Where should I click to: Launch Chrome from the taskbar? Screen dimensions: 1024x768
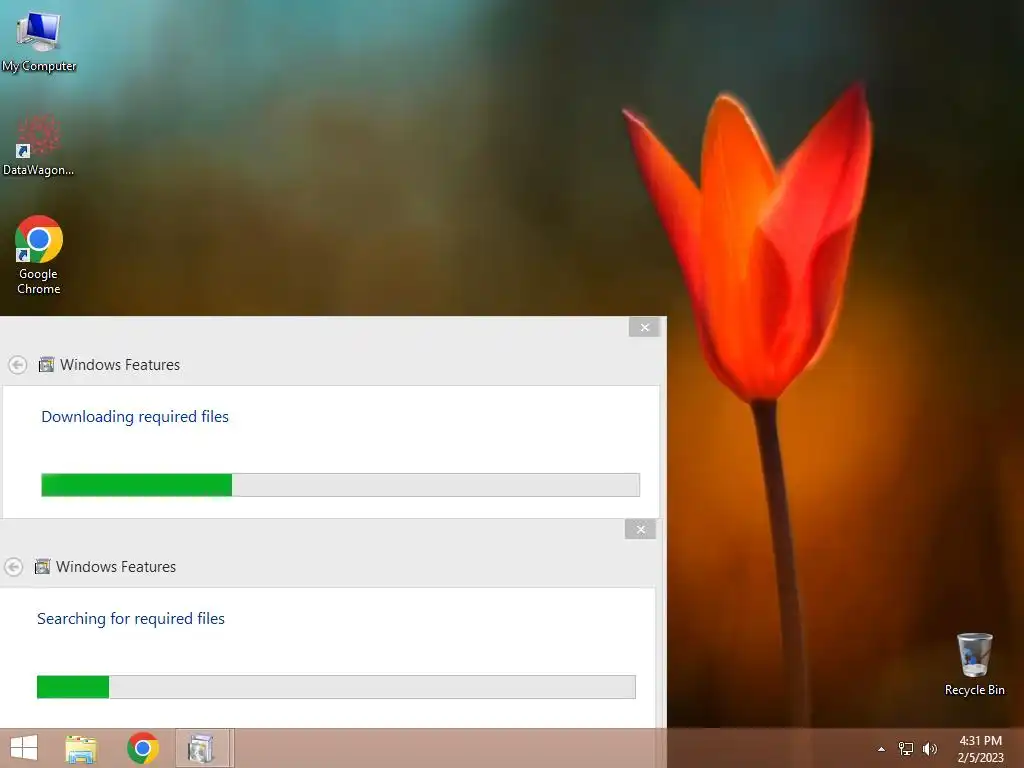pos(143,748)
